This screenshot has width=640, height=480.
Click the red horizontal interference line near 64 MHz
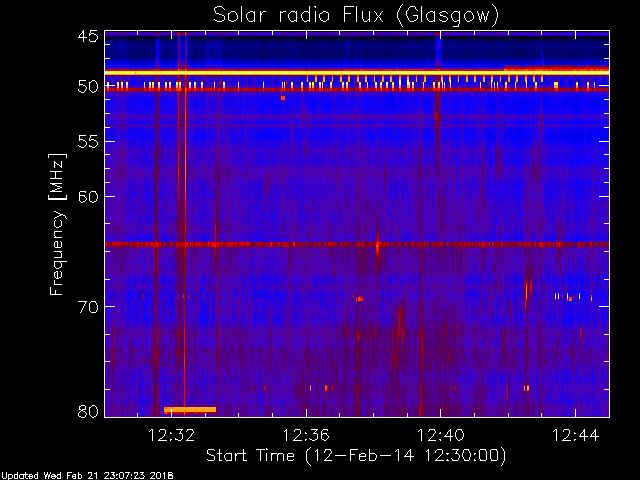tap(357, 244)
